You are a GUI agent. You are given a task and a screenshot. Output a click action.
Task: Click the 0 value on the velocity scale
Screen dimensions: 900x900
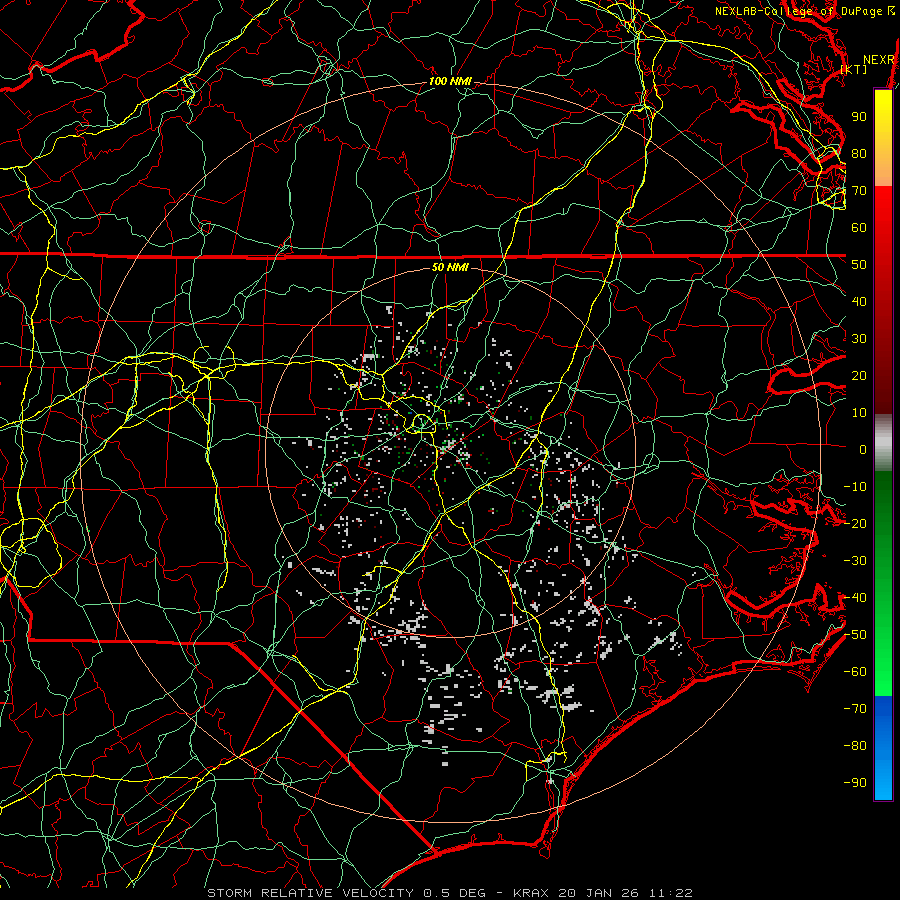pyautogui.click(x=863, y=450)
